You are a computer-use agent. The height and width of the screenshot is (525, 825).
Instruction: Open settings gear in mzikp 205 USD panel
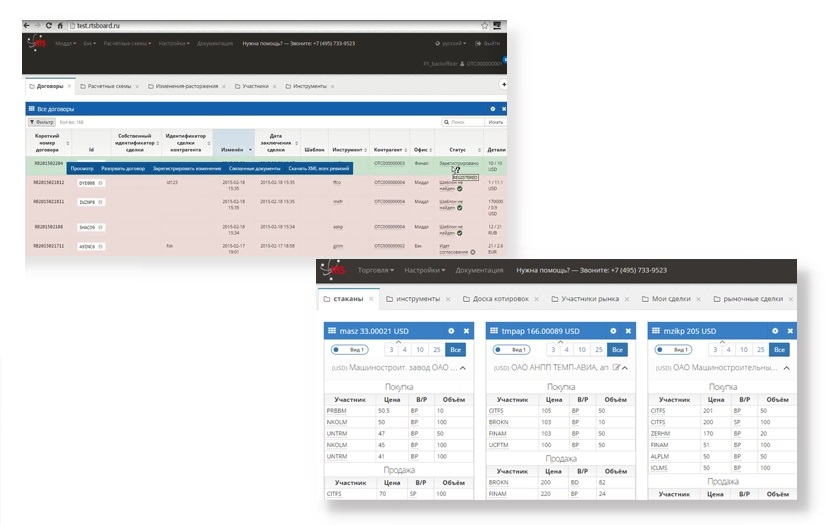point(775,331)
